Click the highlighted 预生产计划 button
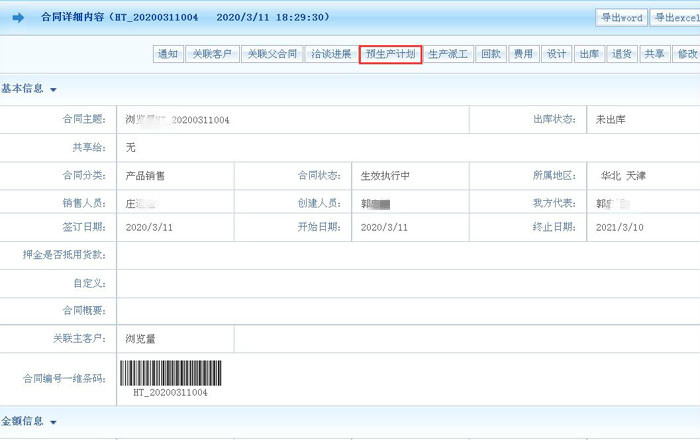 (390, 54)
